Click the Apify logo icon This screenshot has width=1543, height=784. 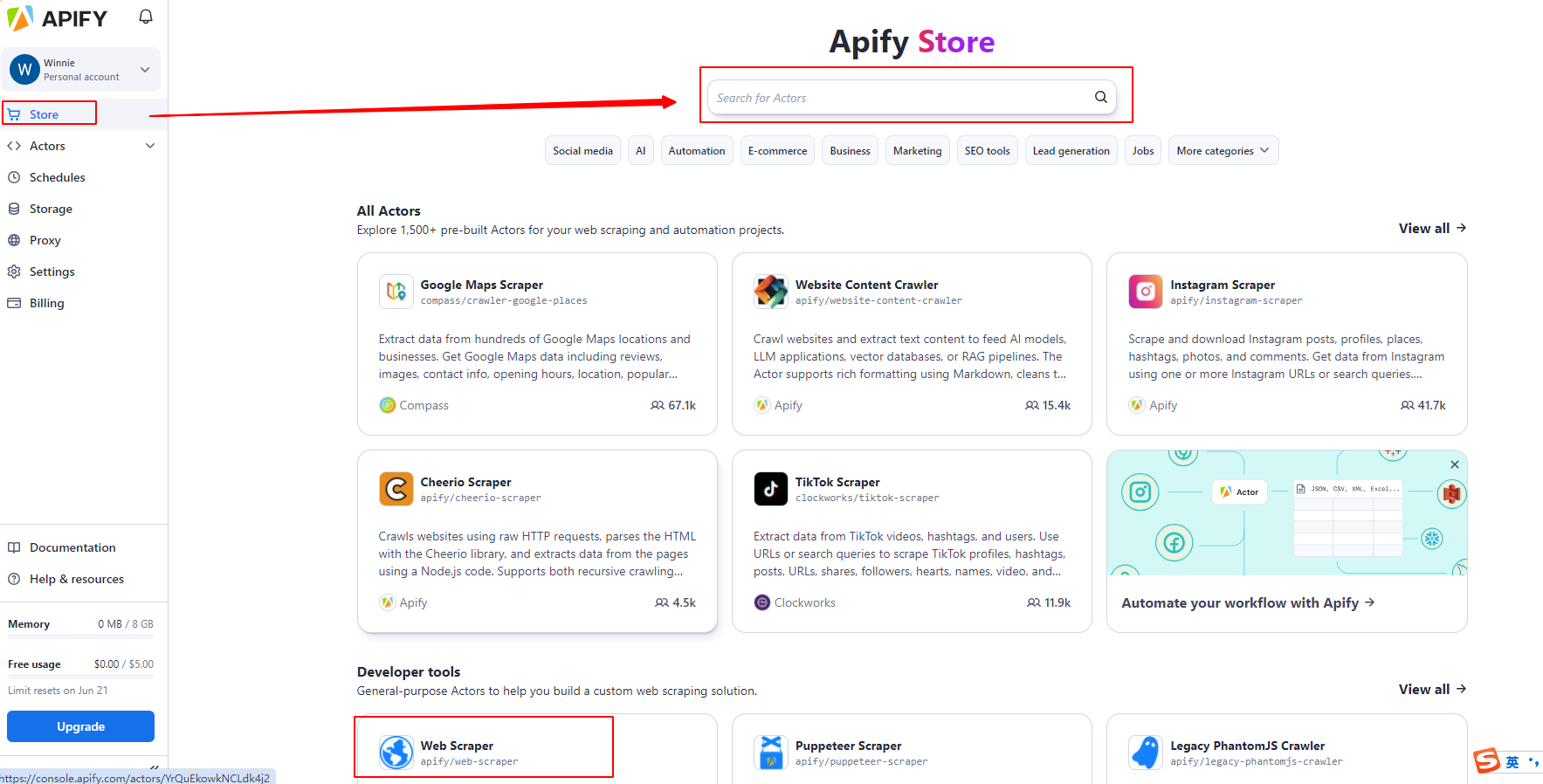click(20, 17)
